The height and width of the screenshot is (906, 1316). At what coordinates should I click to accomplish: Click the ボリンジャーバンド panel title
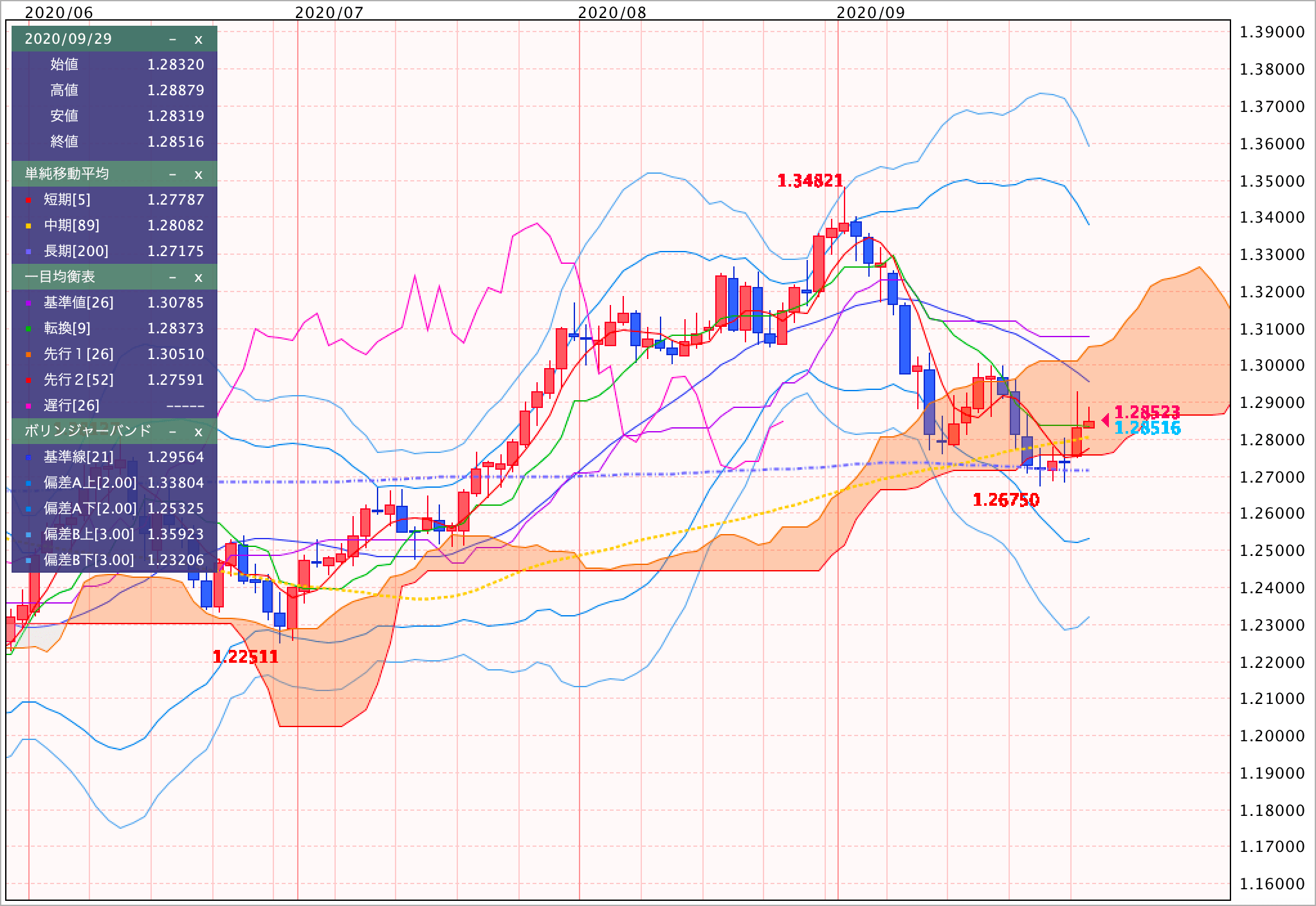(88, 431)
